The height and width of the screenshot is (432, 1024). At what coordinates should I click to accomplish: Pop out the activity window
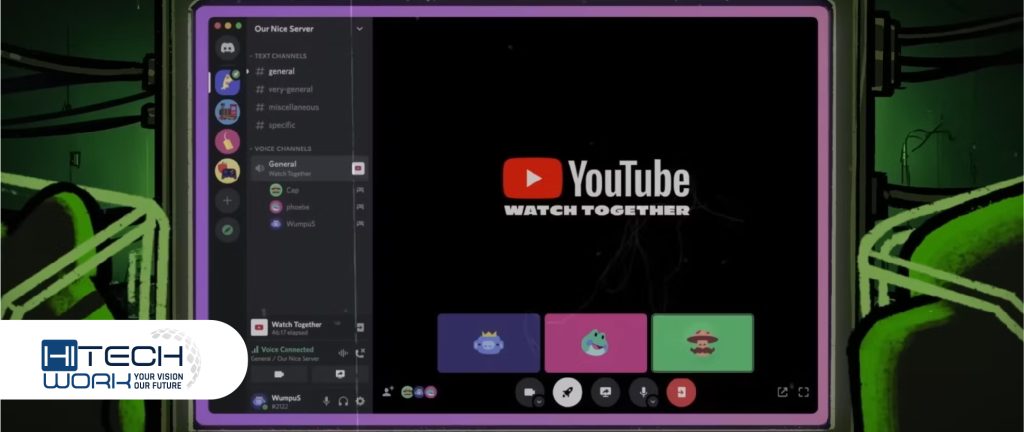[782, 392]
